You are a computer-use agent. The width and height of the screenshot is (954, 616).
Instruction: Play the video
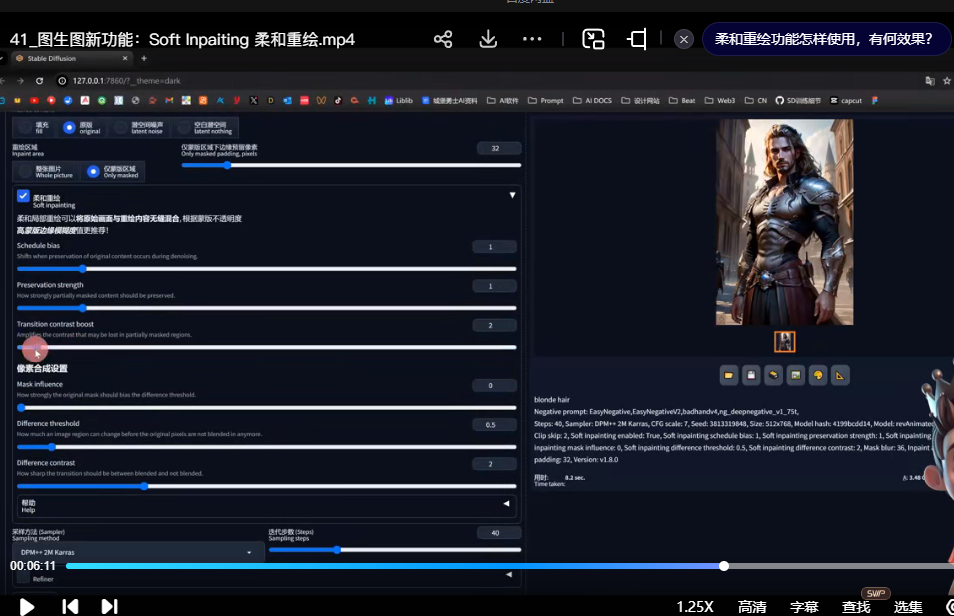pos(27,607)
